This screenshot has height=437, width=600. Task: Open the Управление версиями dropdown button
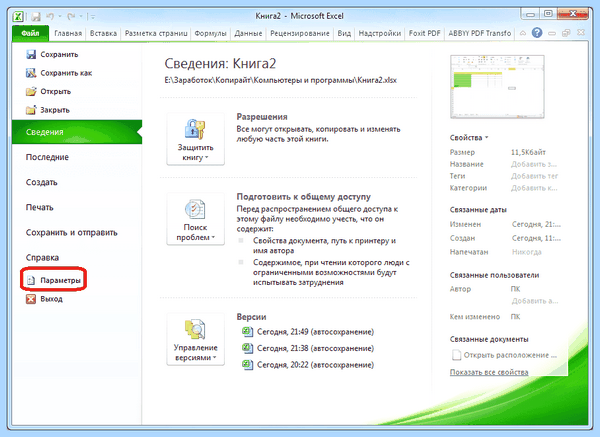pyautogui.click(x=196, y=339)
